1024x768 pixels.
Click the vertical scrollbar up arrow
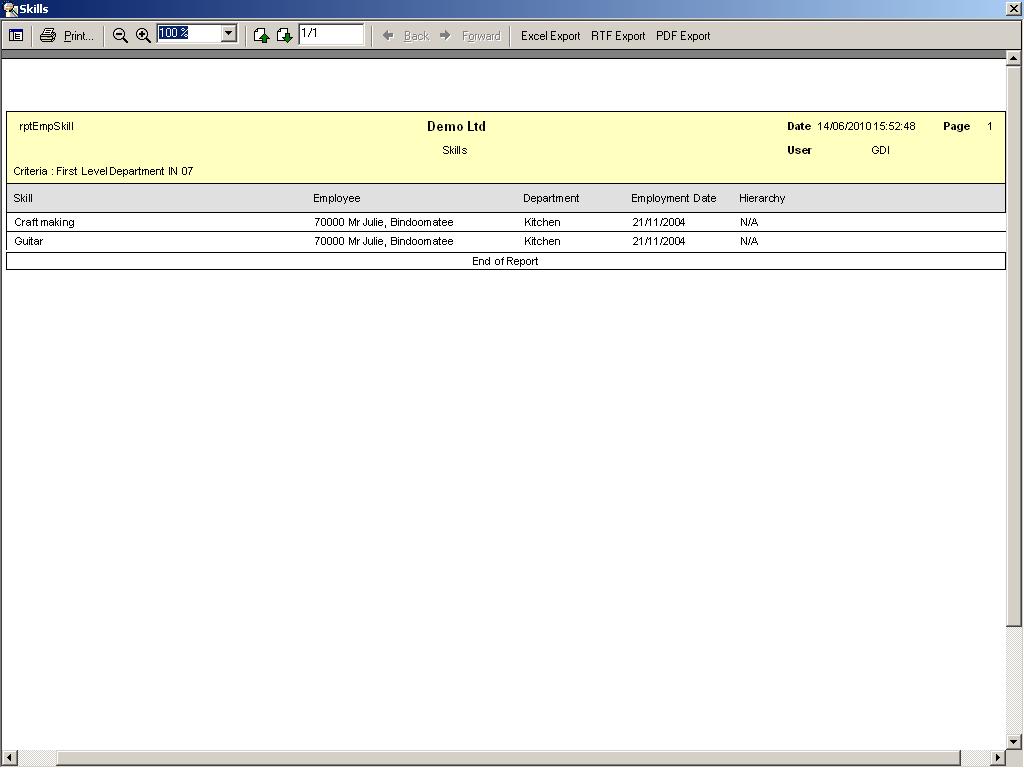click(1014, 58)
